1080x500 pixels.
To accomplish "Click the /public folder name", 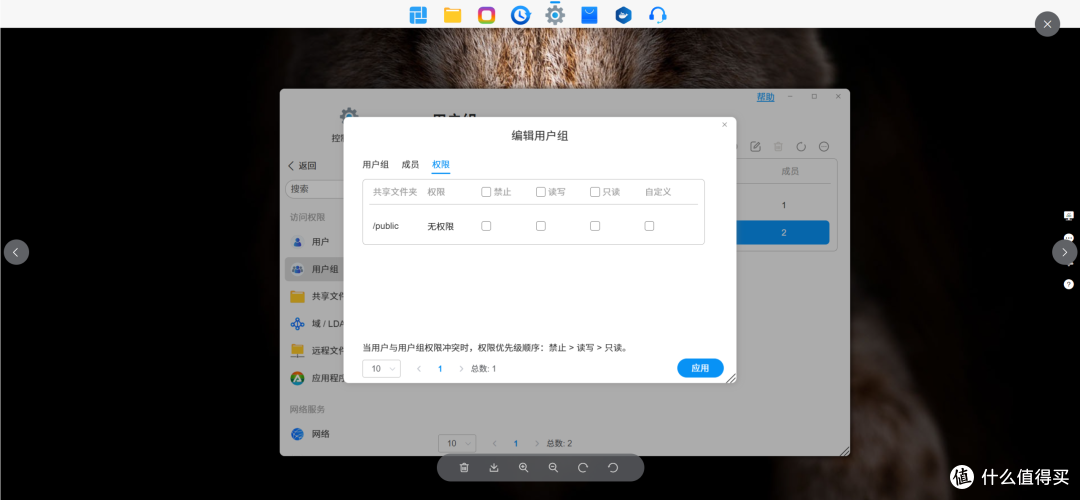I will [x=386, y=226].
